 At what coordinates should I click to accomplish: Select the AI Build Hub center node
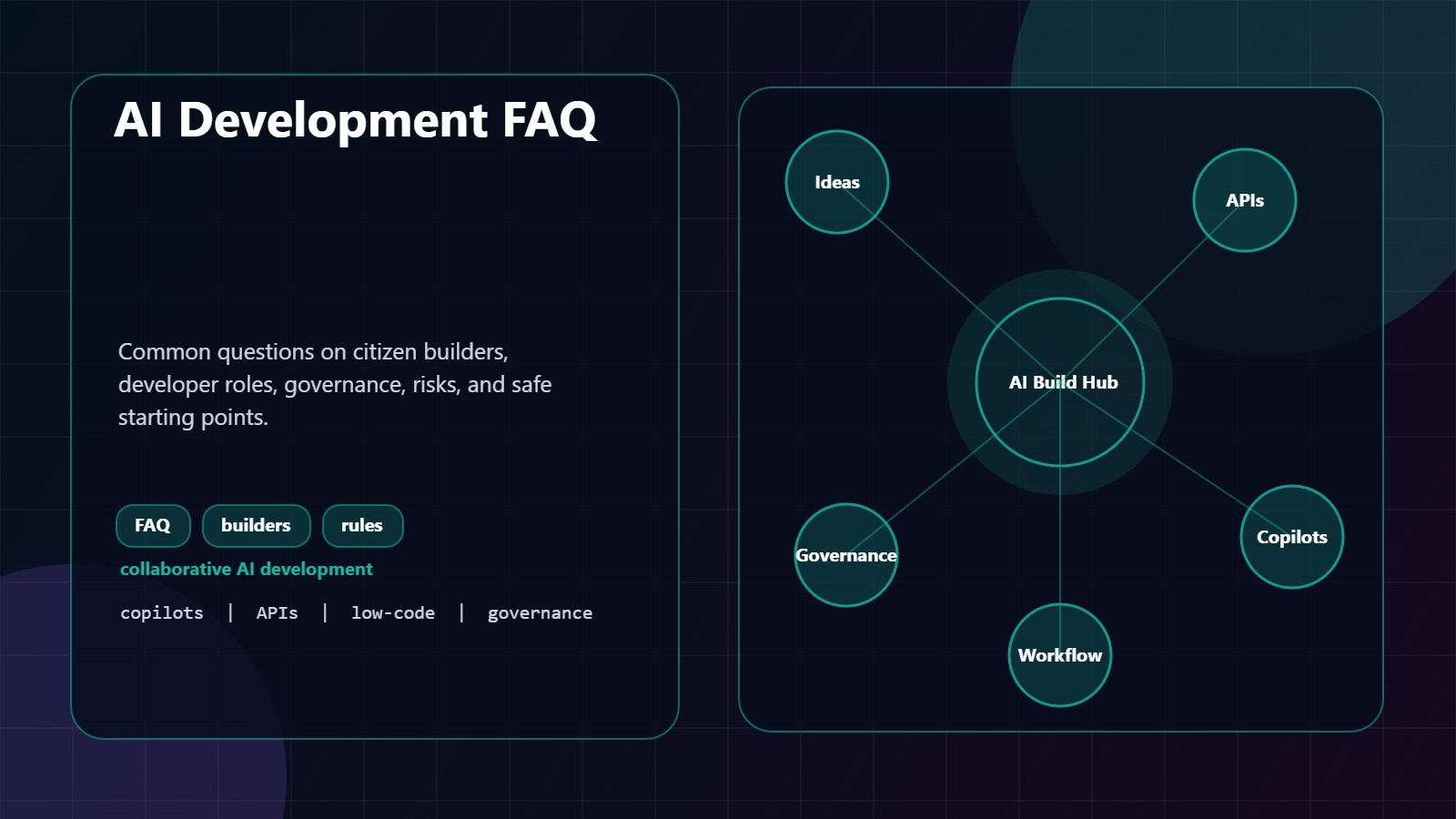pyautogui.click(x=1060, y=382)
